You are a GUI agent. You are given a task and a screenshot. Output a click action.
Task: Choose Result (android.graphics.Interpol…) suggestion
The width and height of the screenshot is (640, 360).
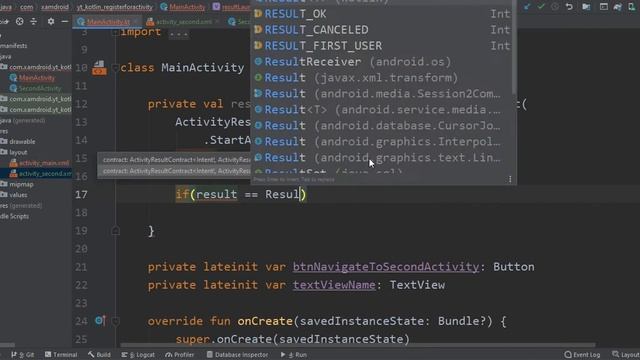[382, 141]
